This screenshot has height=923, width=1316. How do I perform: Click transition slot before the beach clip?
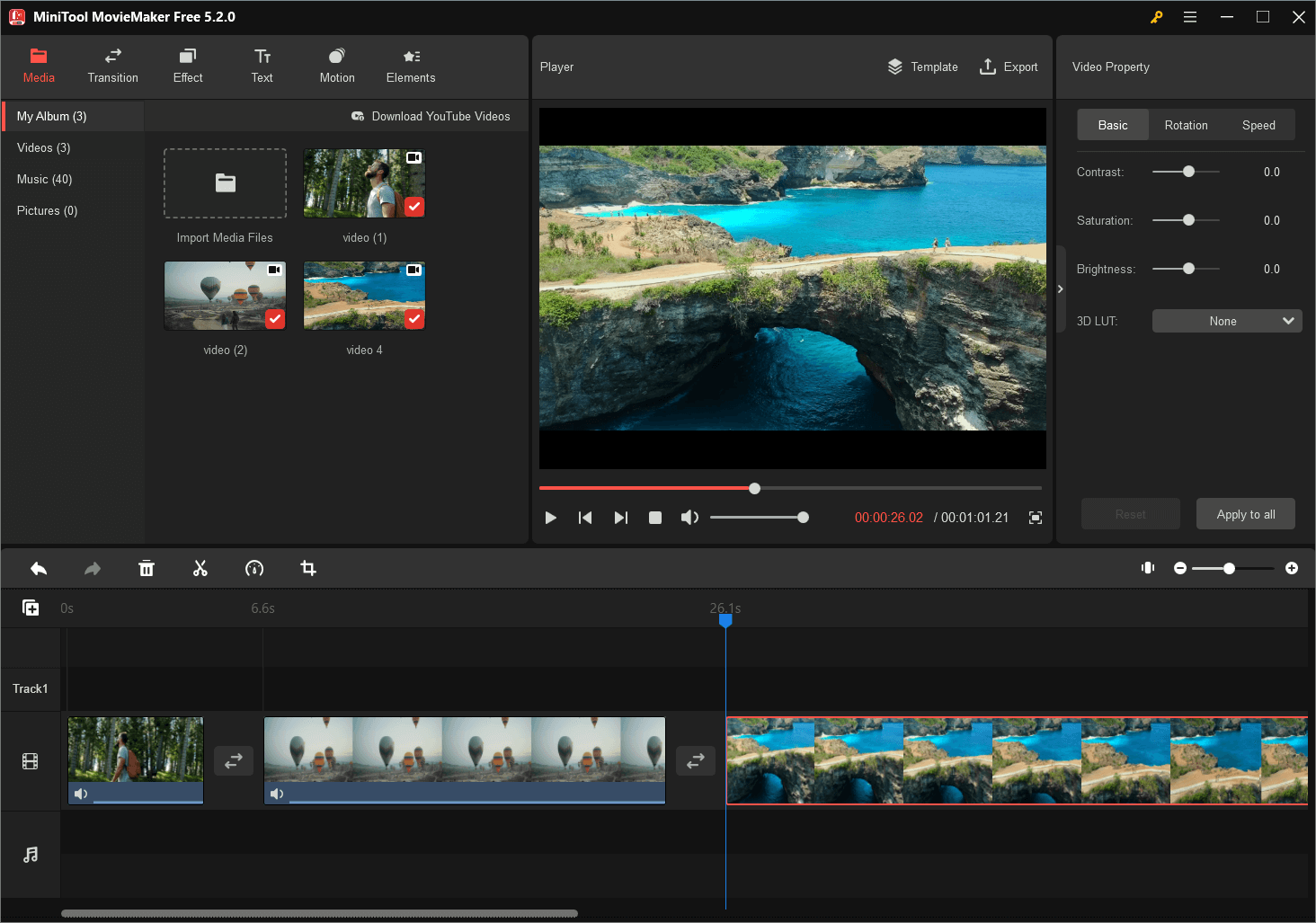pos(696,760)
